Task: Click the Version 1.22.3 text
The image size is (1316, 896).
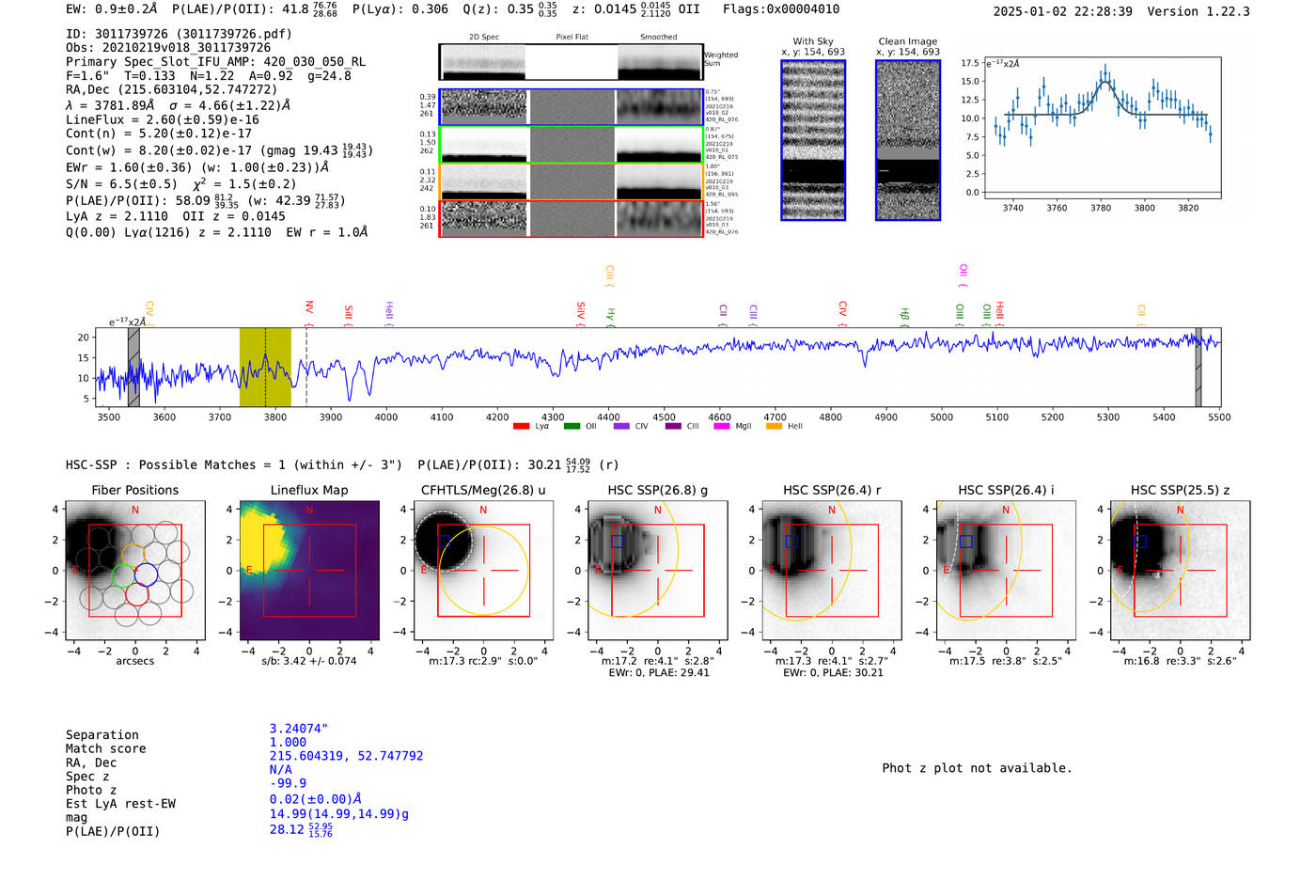Action: pos(1198,12)
